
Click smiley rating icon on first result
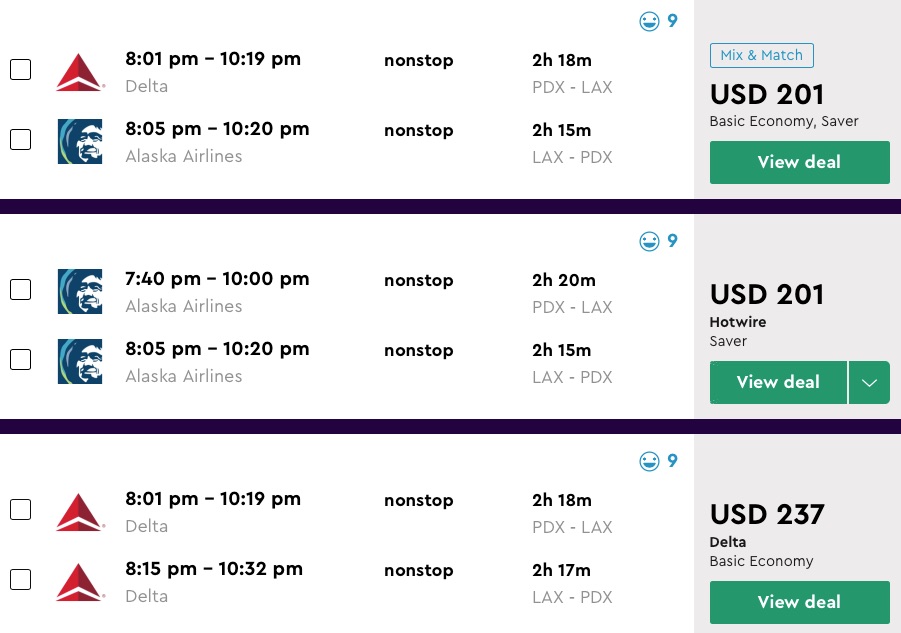tap(650, 21)
